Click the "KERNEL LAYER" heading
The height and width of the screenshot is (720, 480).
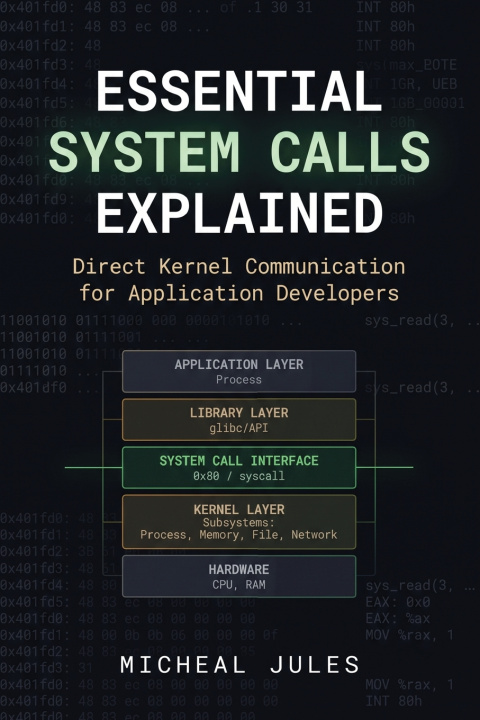[x=239, y=509]
